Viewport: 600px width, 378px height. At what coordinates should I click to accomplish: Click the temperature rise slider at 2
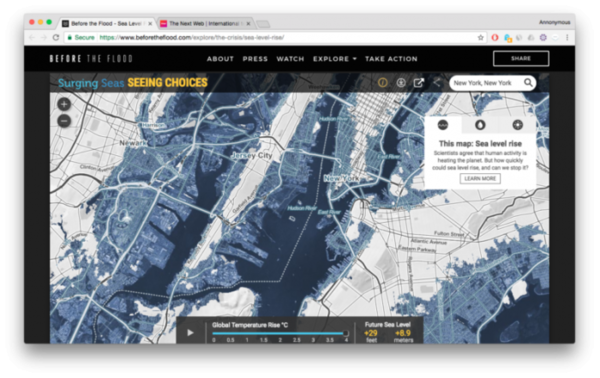(280, 334)
